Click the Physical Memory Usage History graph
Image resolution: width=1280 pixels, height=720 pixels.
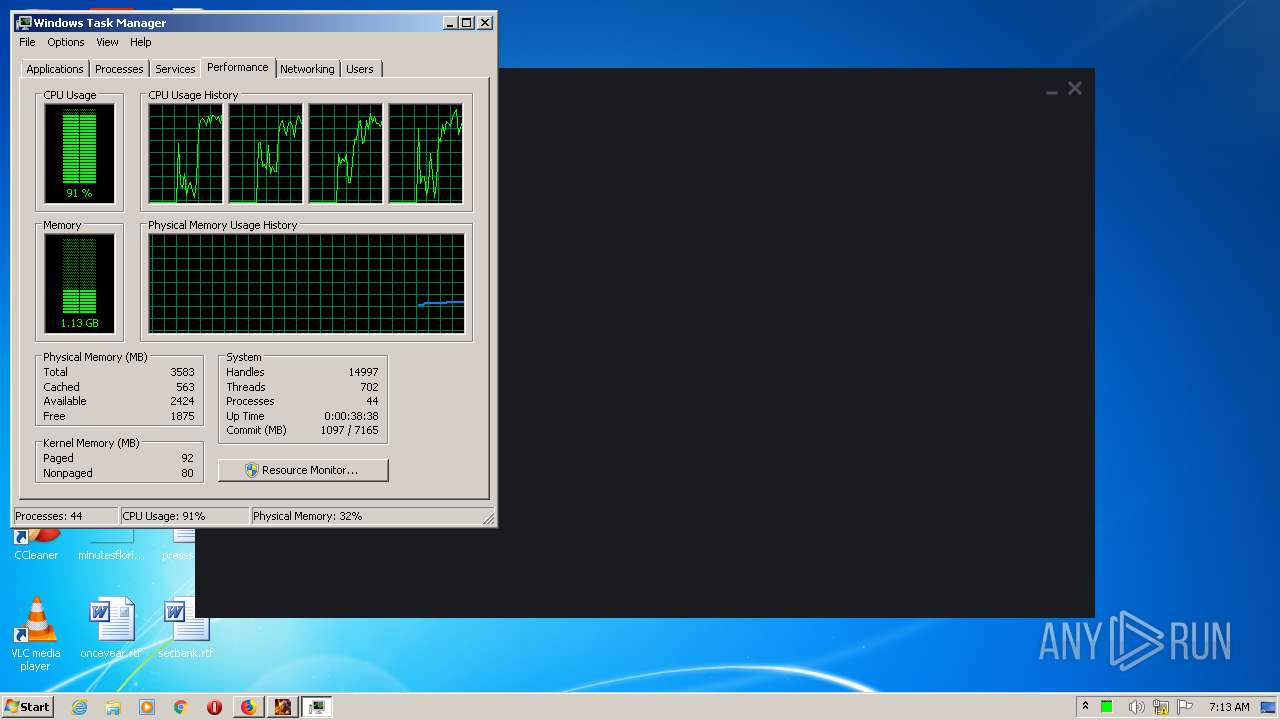coord(306,284)
